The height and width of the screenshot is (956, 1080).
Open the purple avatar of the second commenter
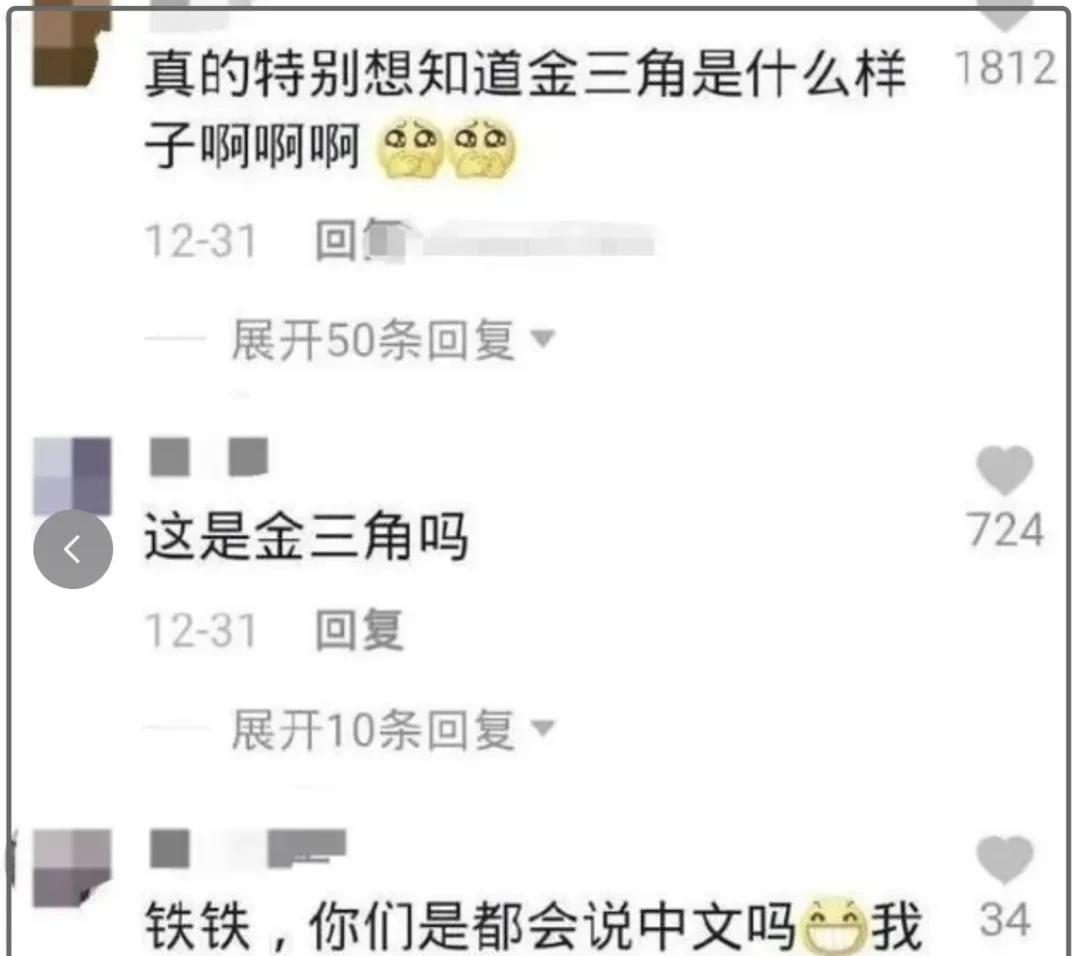pyautogui.click(x=72, y=476)
